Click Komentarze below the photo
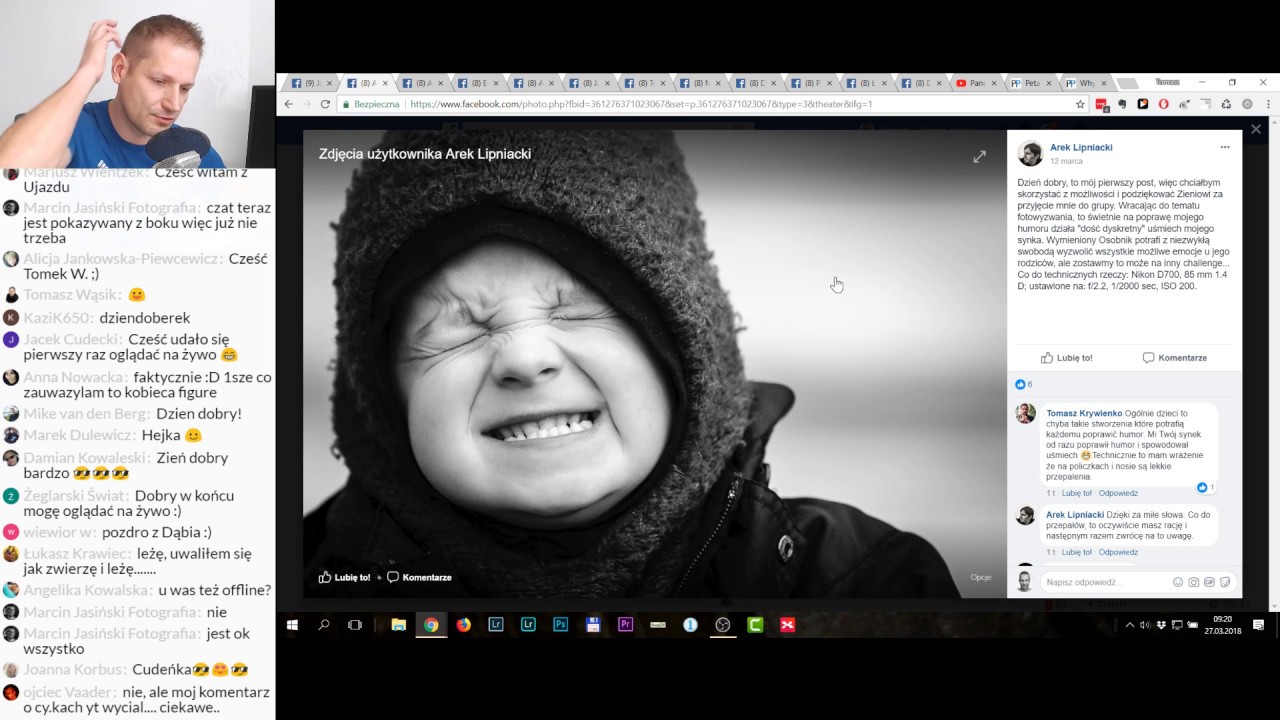1280x720 pixels. [x=420, y=577]
